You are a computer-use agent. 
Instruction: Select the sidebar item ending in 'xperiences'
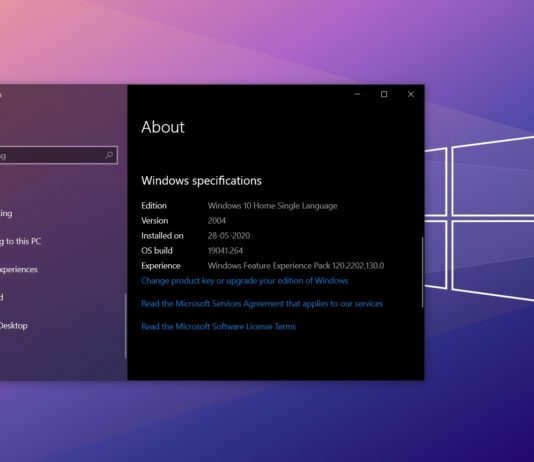(19, 270)
